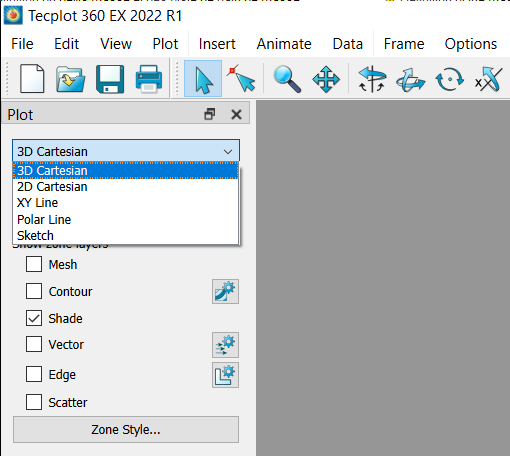Open a layout with the folder icon
The image size is (510, 456).
coord(70,79)
